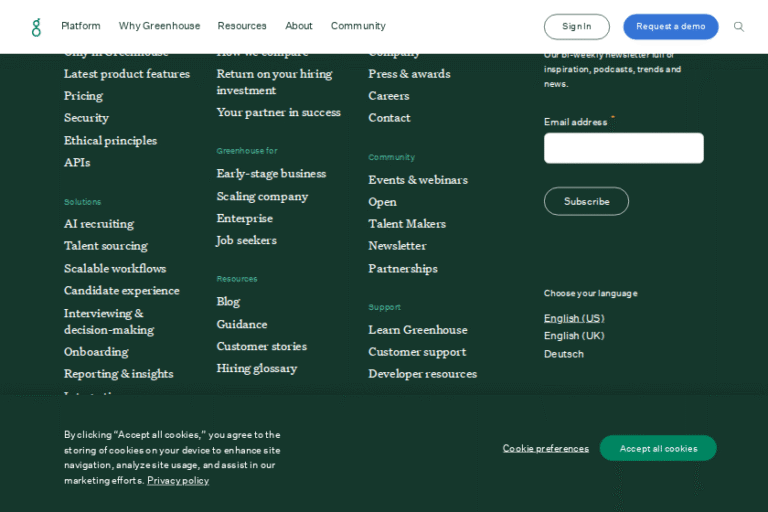Visit the AI recruiting solution page

[99, 224]
